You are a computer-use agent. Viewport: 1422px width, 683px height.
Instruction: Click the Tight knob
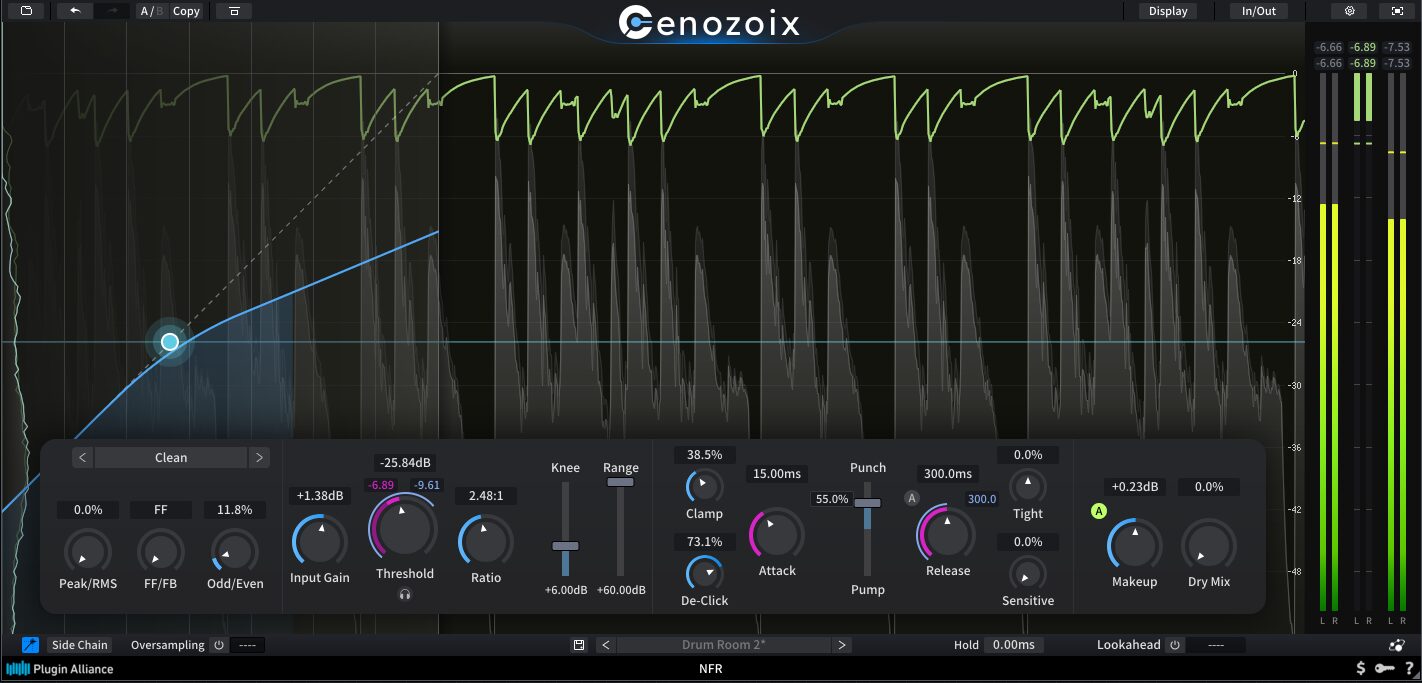click(1027, 487)
